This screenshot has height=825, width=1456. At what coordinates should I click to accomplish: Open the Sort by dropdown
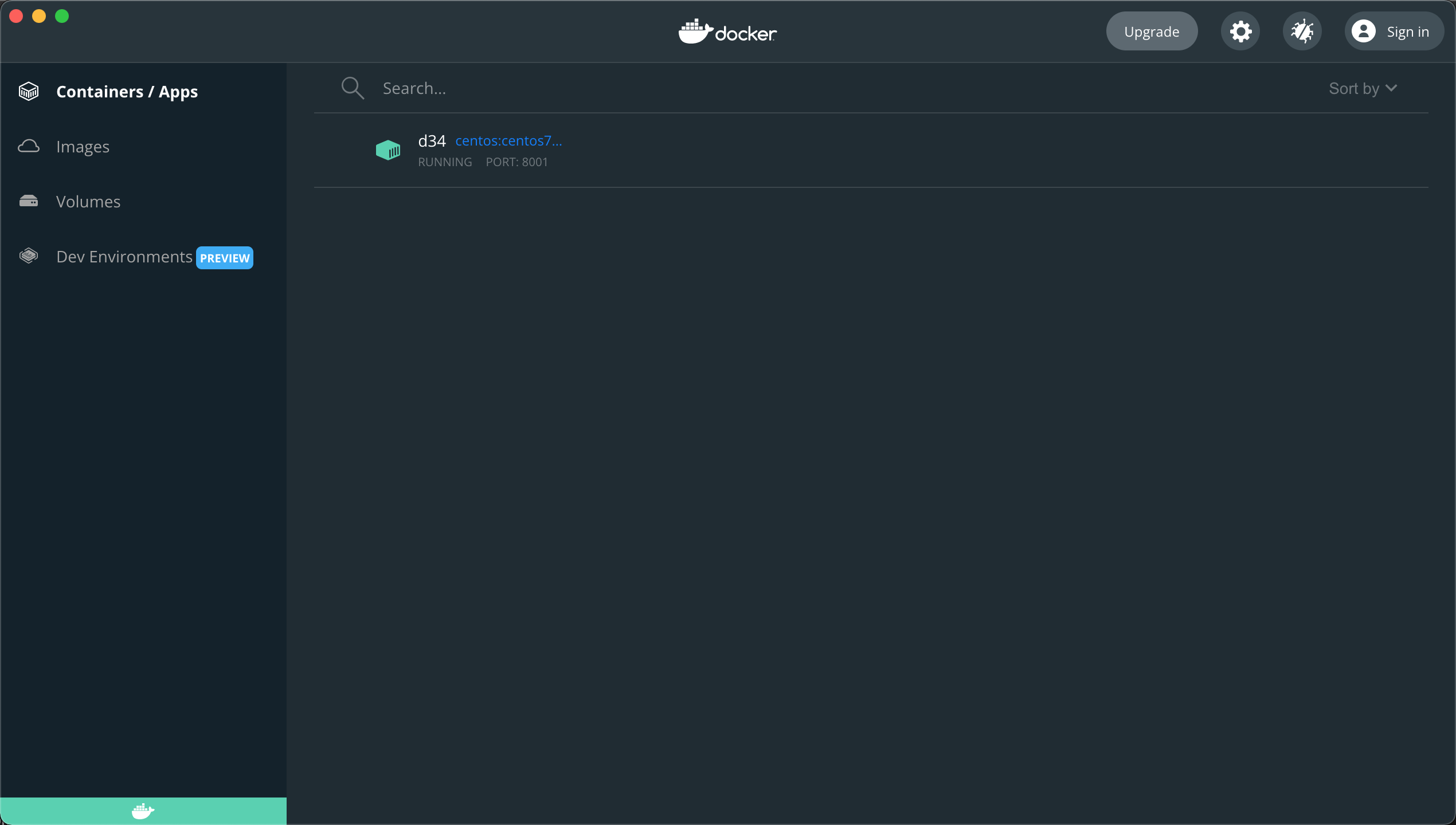[1363, 88]
